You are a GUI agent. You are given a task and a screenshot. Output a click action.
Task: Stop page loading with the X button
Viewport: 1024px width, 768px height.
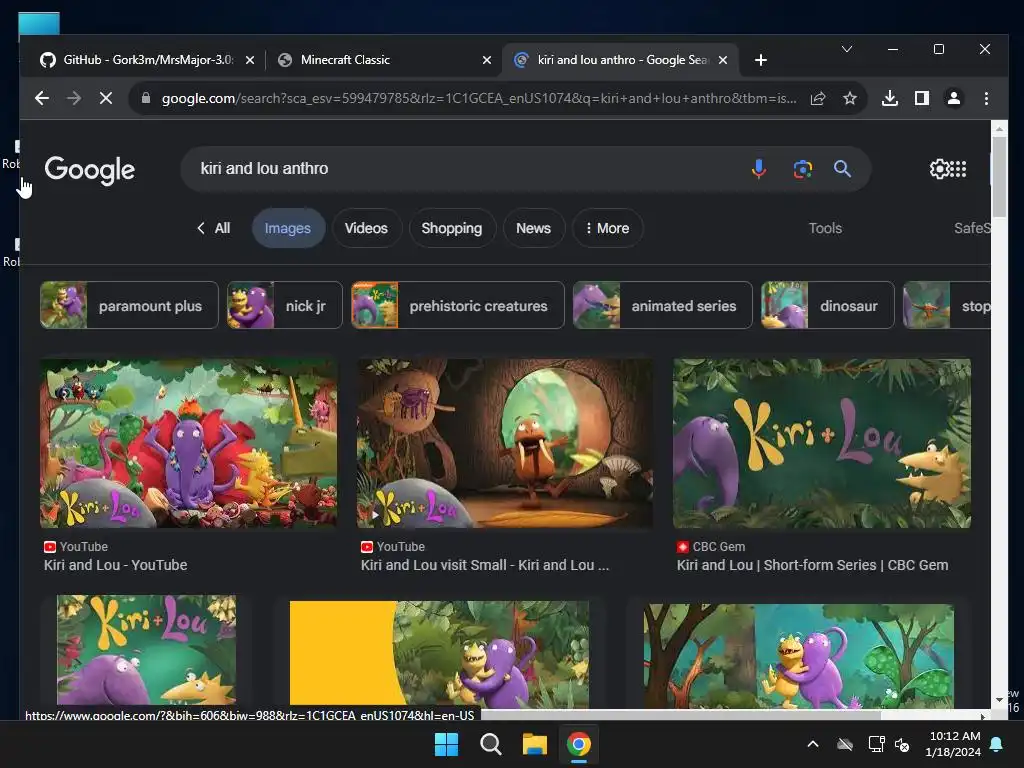105,98
